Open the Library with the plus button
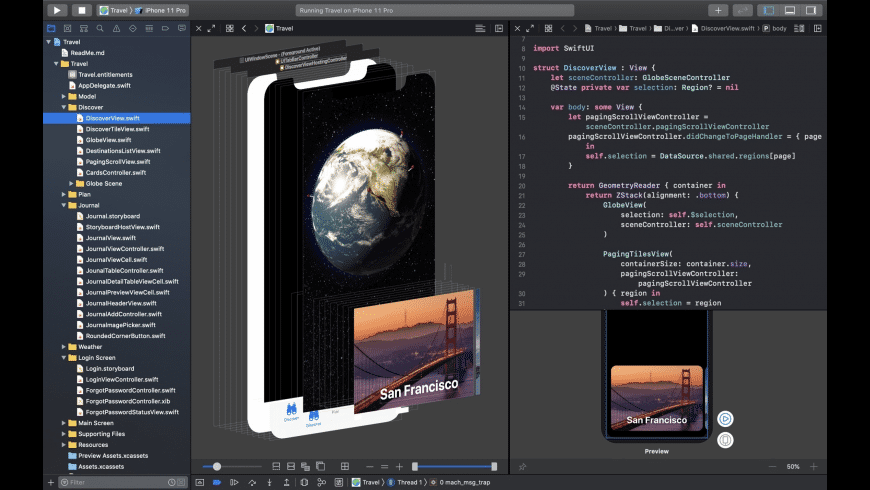This screenshot has height=490, width=870. [718, 10]
